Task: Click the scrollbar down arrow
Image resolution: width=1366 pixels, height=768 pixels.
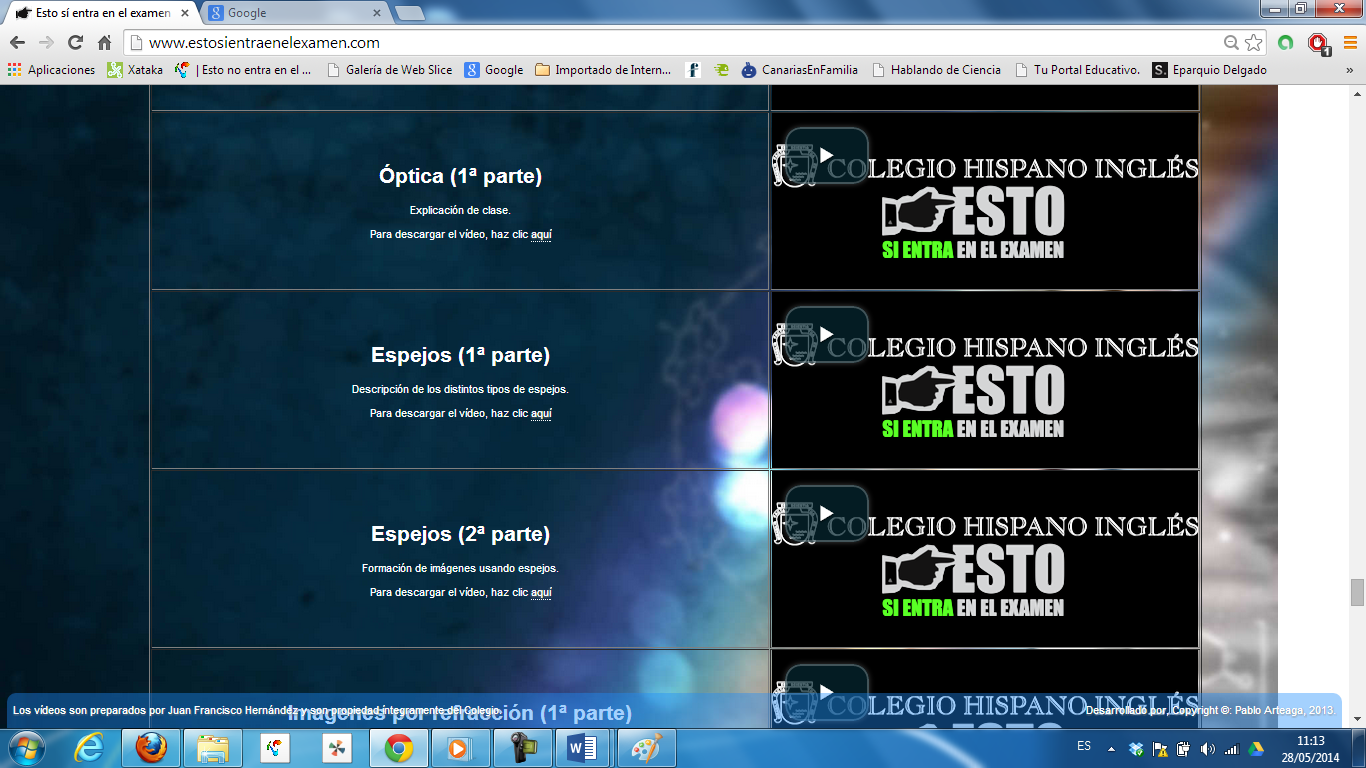Action: pos(1357,719)
